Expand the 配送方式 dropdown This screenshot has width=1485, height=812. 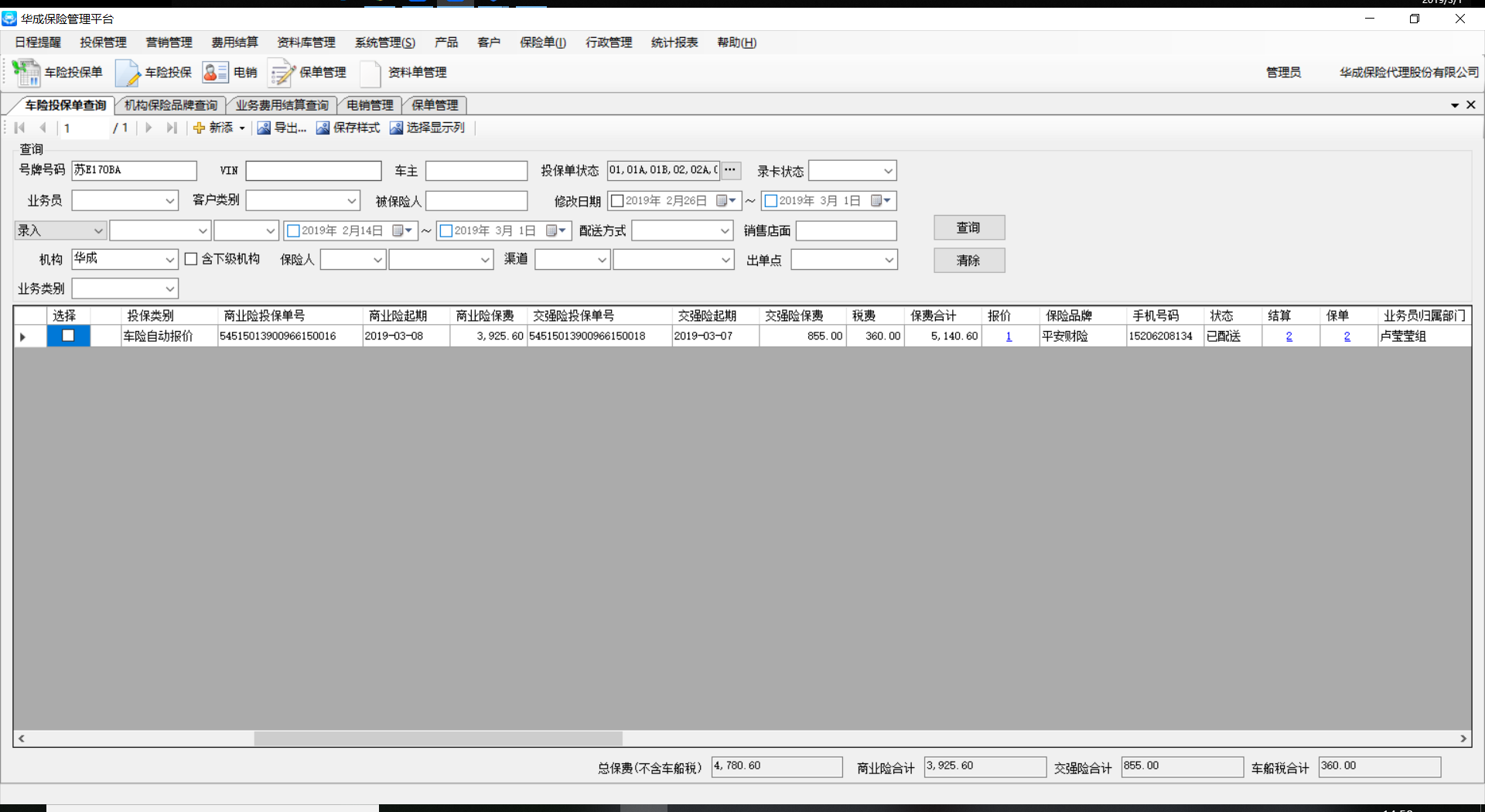pos(724,230)
